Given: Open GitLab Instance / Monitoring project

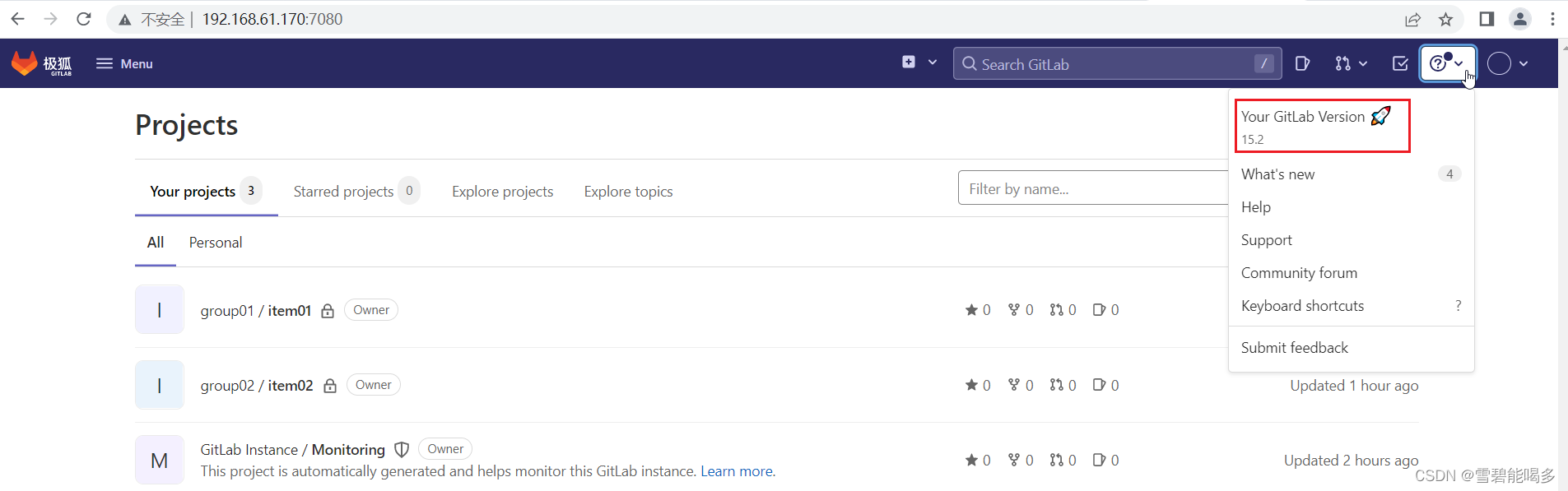Looking at the screenshot, I should coord(292,450).
